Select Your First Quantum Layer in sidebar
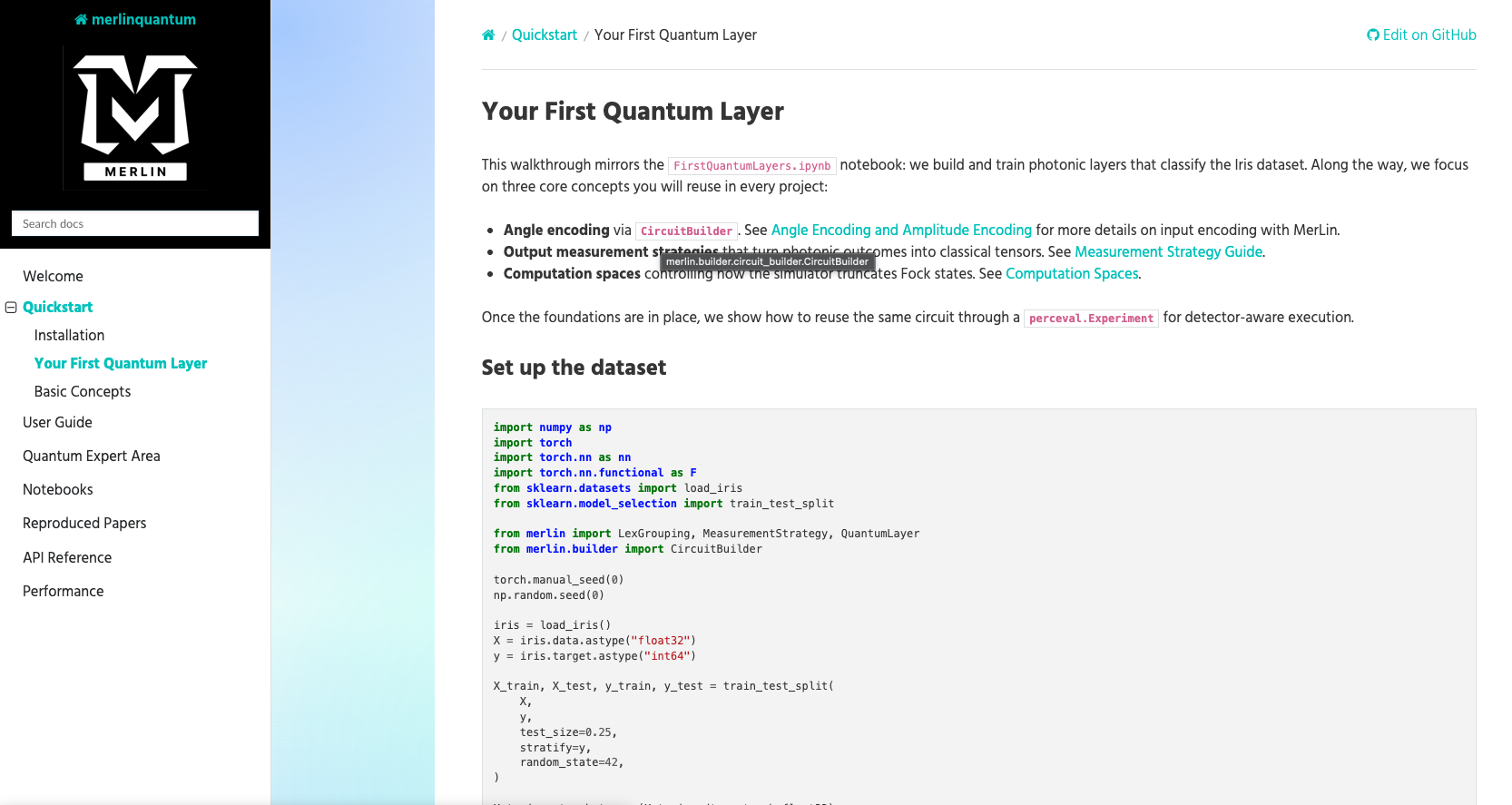 (121, 363)
